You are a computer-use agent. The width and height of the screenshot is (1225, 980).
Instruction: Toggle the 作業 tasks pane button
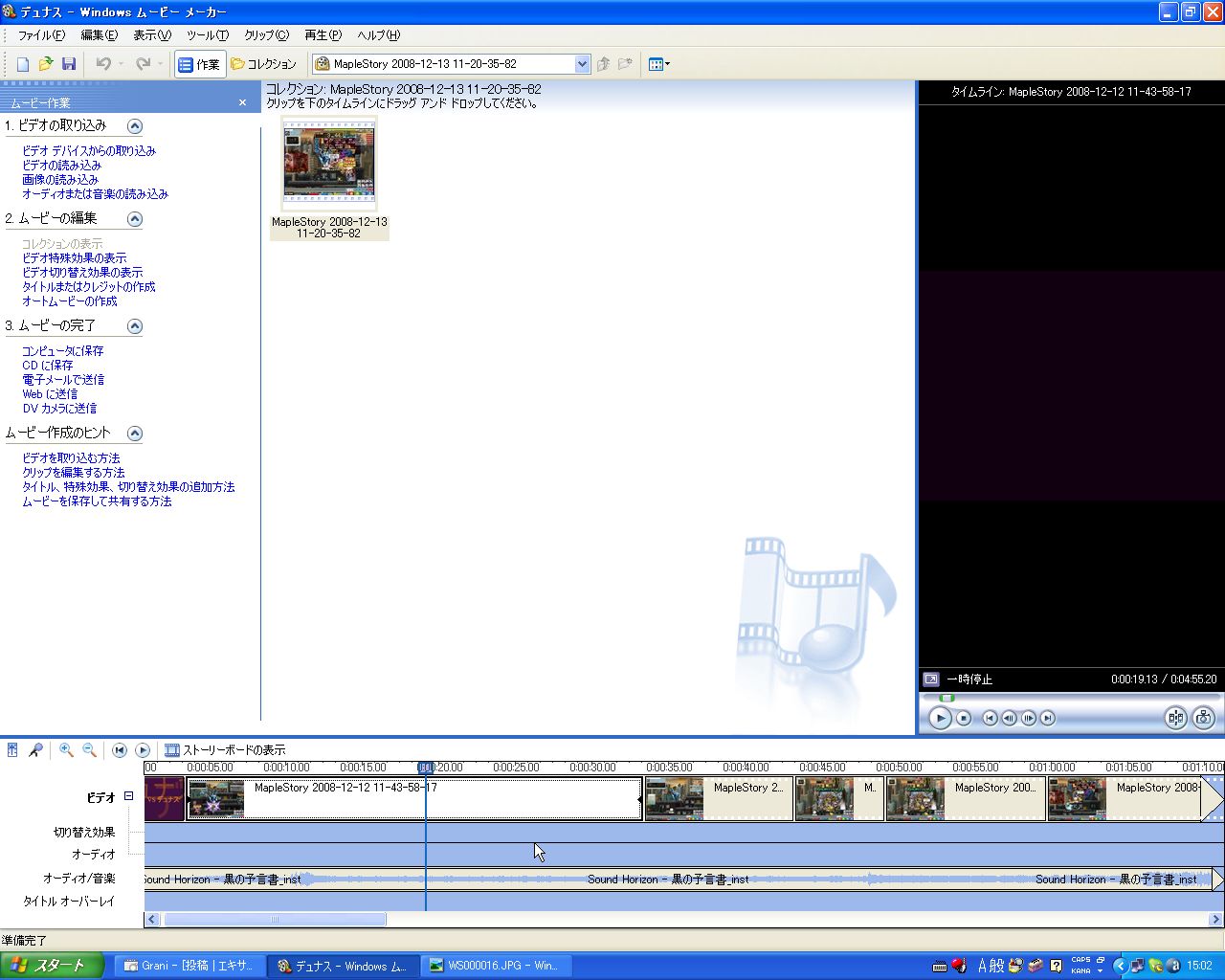click(200, 64)
